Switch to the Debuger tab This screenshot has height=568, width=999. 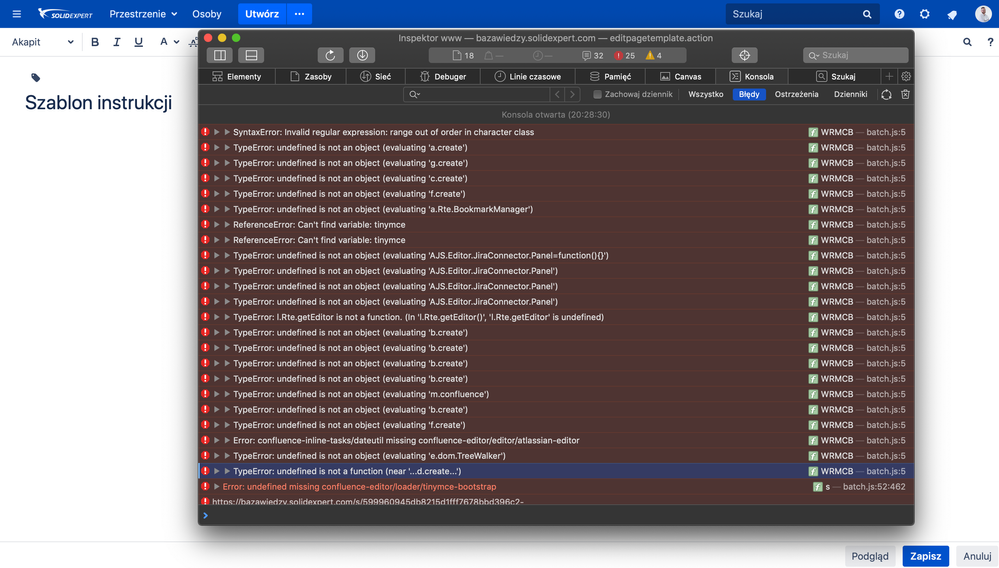coord(443,76)
